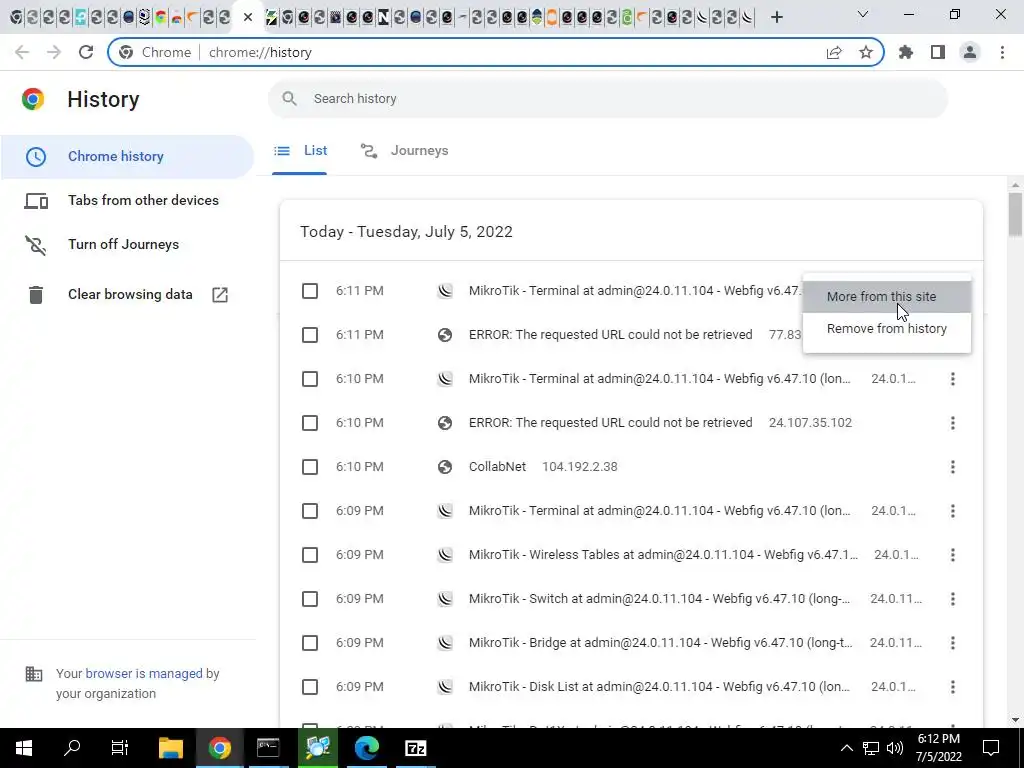
Task: Open the profile avatar icon
Action: 970,52
